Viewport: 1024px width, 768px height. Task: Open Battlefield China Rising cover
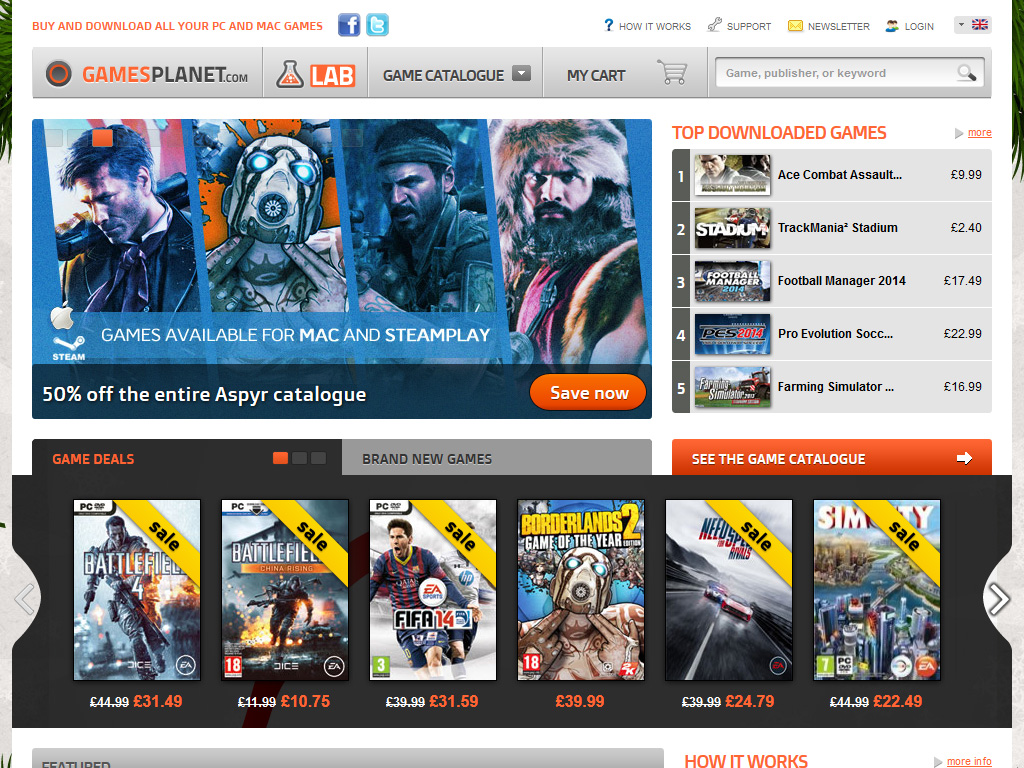(x=285, y=590)
